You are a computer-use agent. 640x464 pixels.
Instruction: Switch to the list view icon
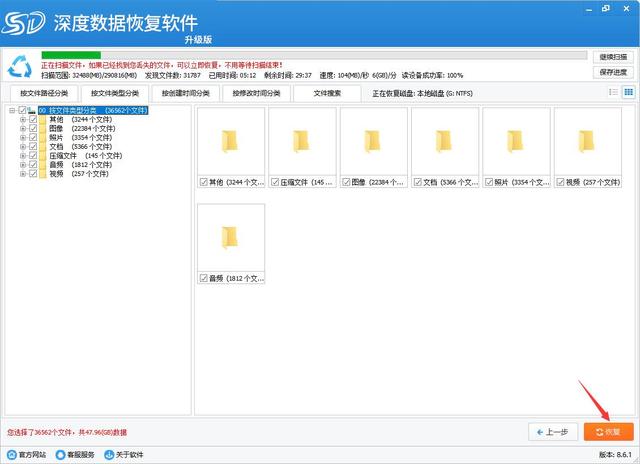[613, 92]
